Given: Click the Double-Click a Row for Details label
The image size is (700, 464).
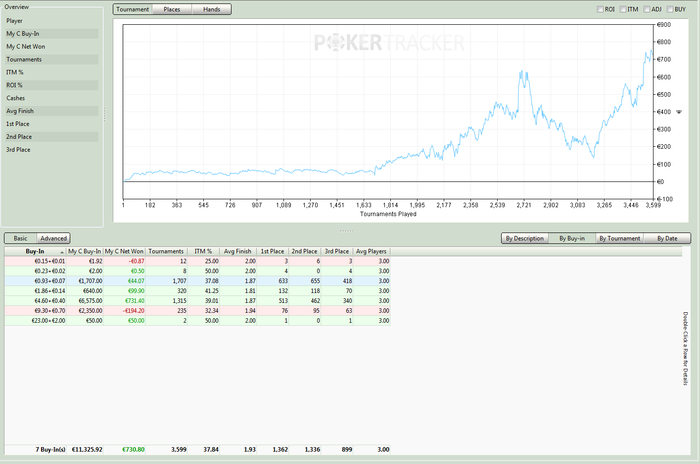Looking at the screenshot, I should pos(685,348).
